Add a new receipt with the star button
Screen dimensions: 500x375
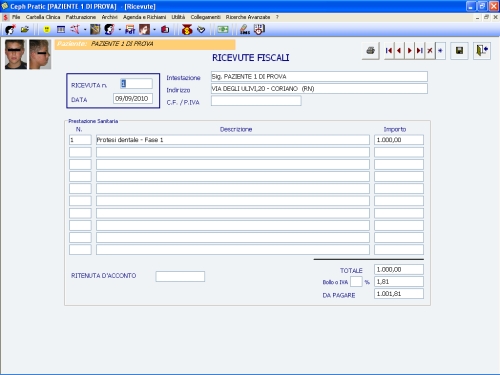[x=440, y=51]
